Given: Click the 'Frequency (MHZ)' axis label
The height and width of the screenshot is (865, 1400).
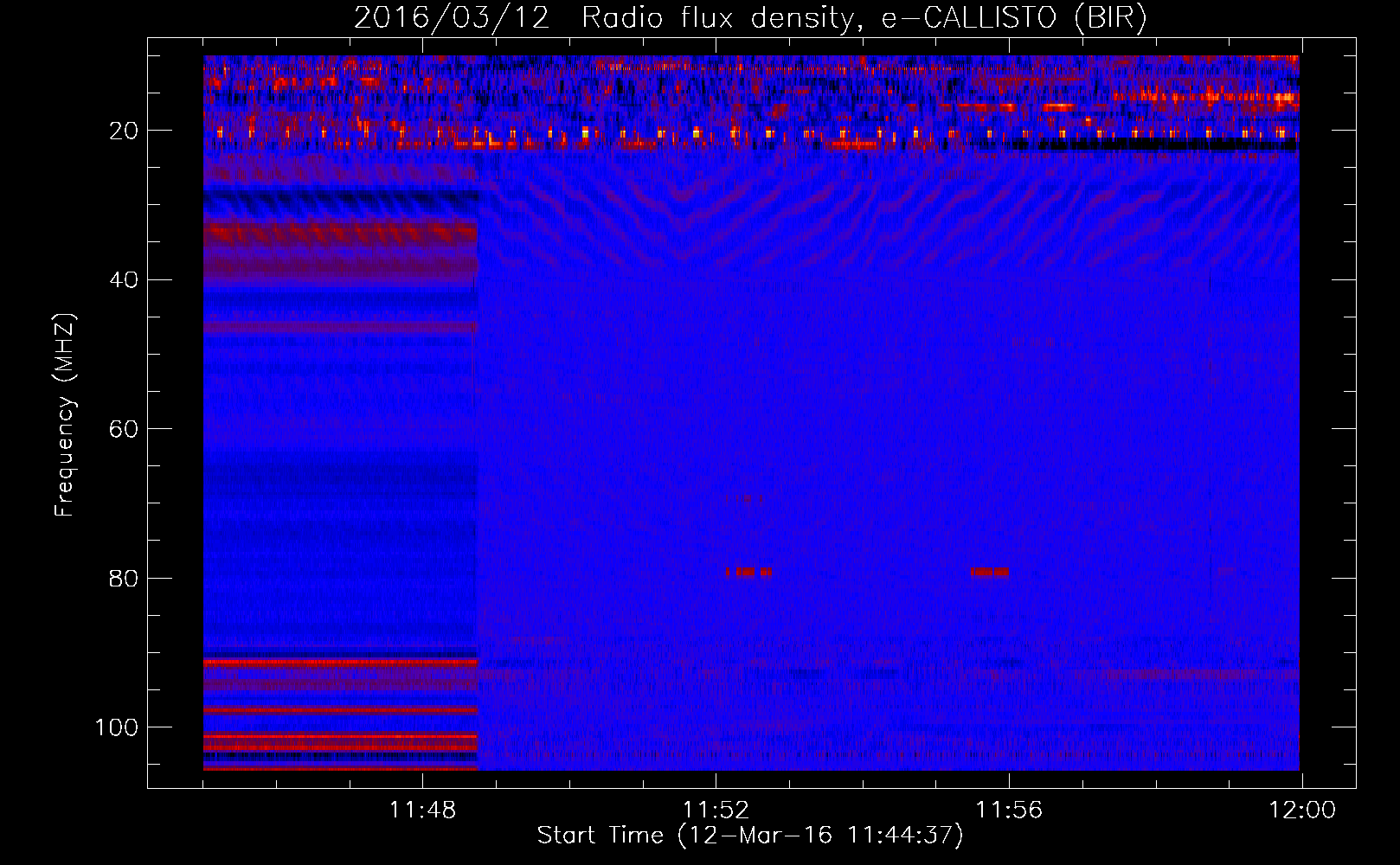Looking at the screenshot, I should pos(65,414).
